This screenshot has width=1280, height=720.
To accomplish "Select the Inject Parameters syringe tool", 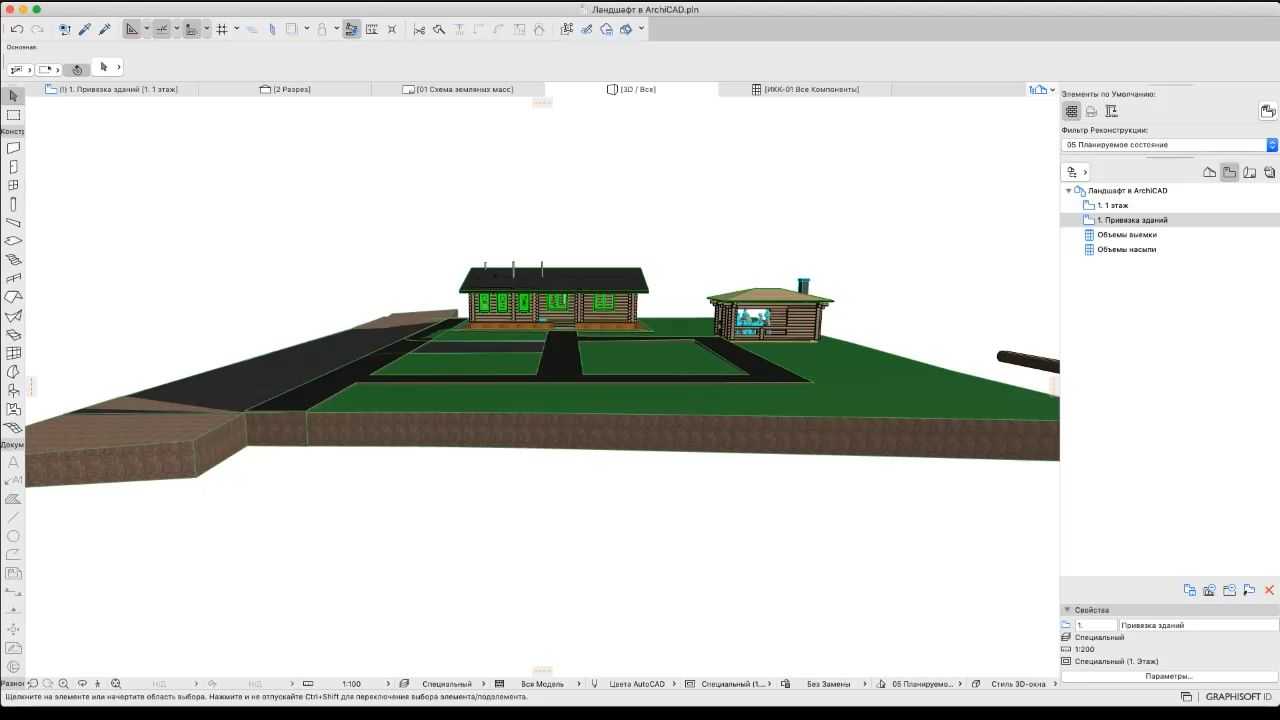I will pos(105,30).
